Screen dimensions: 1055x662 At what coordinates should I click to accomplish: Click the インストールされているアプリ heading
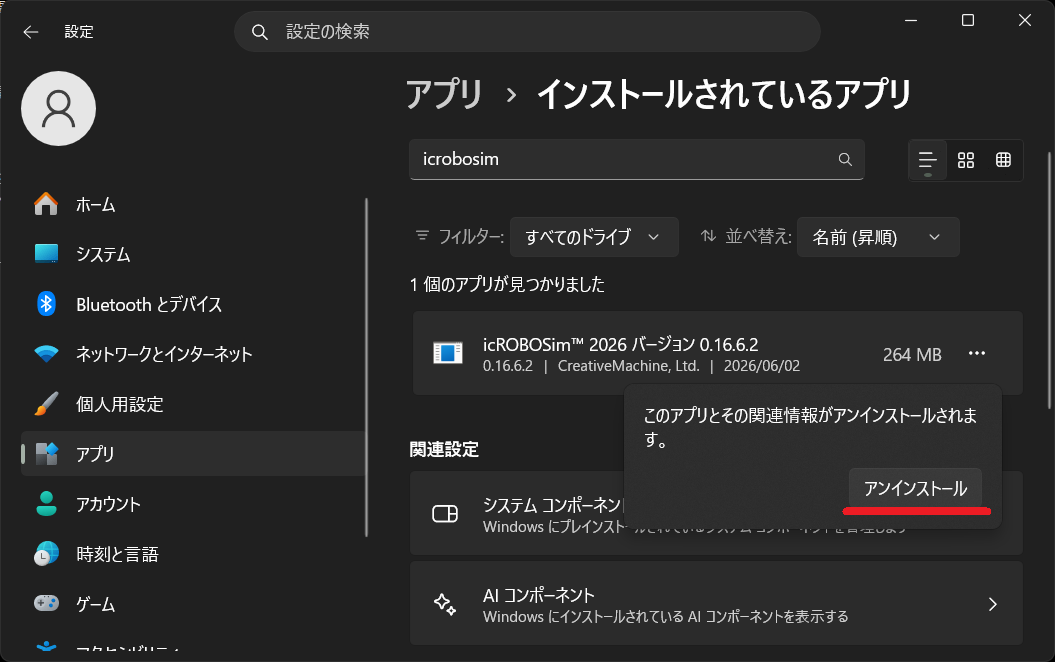[723, 94]
